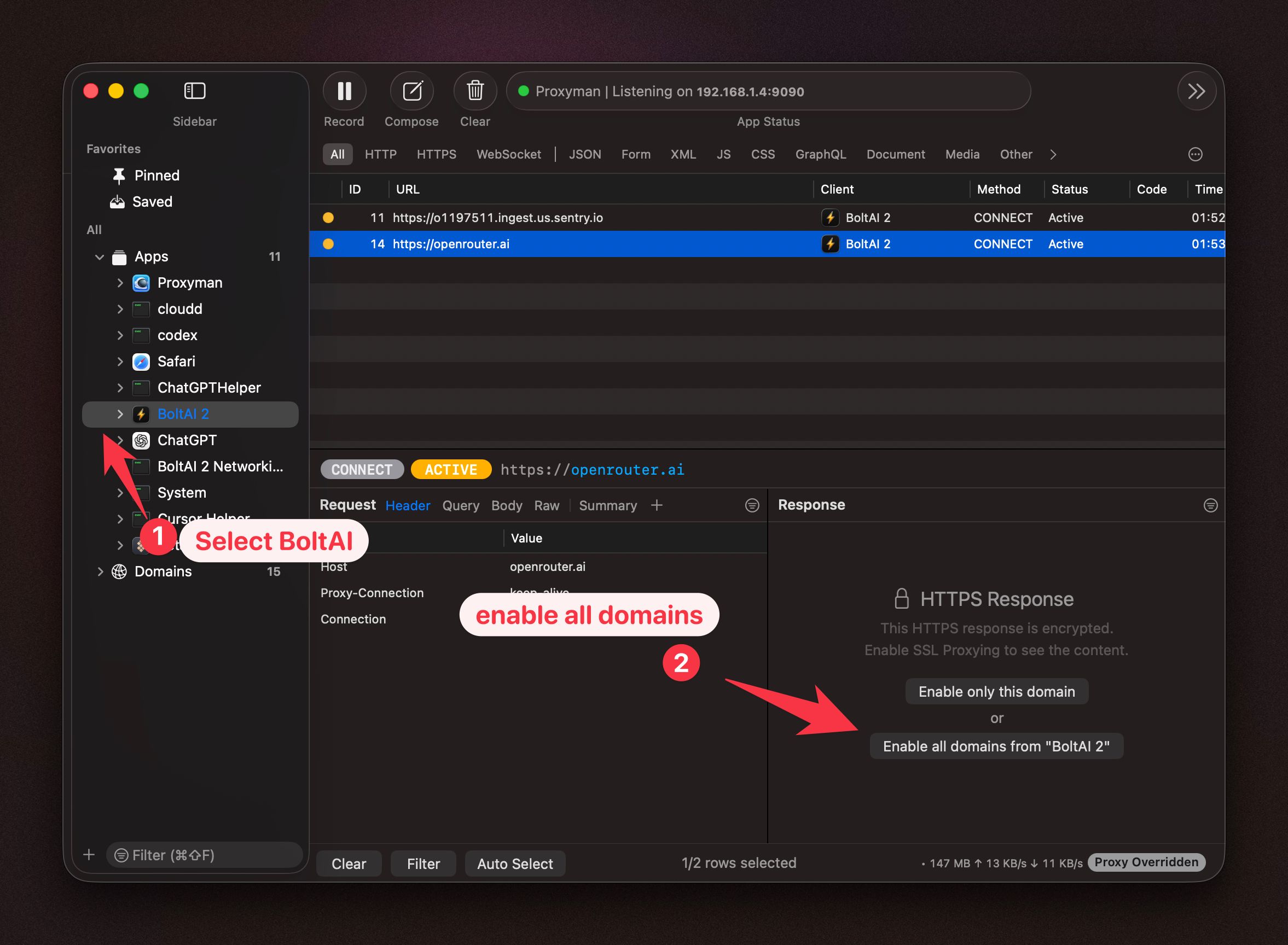Viewport: 1288px width, 945px height.
Task: Open the Compose request tool
Action: coord(412,91)
